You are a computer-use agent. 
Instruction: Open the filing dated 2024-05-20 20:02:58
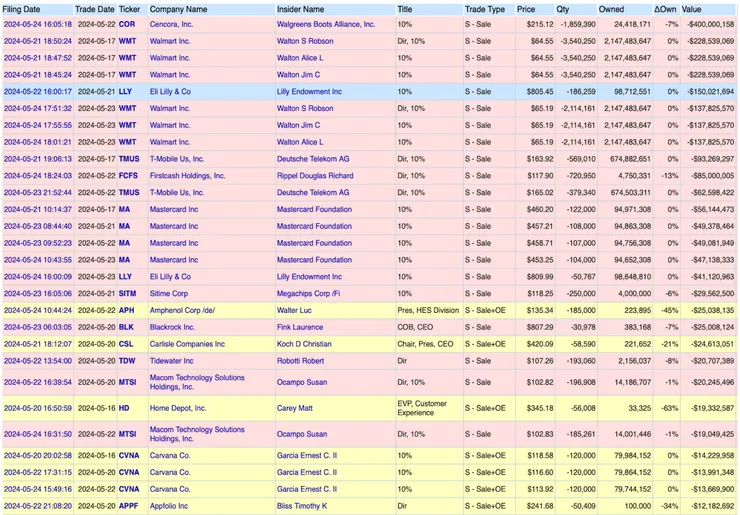pyautogui.click(x=38, y=456)
